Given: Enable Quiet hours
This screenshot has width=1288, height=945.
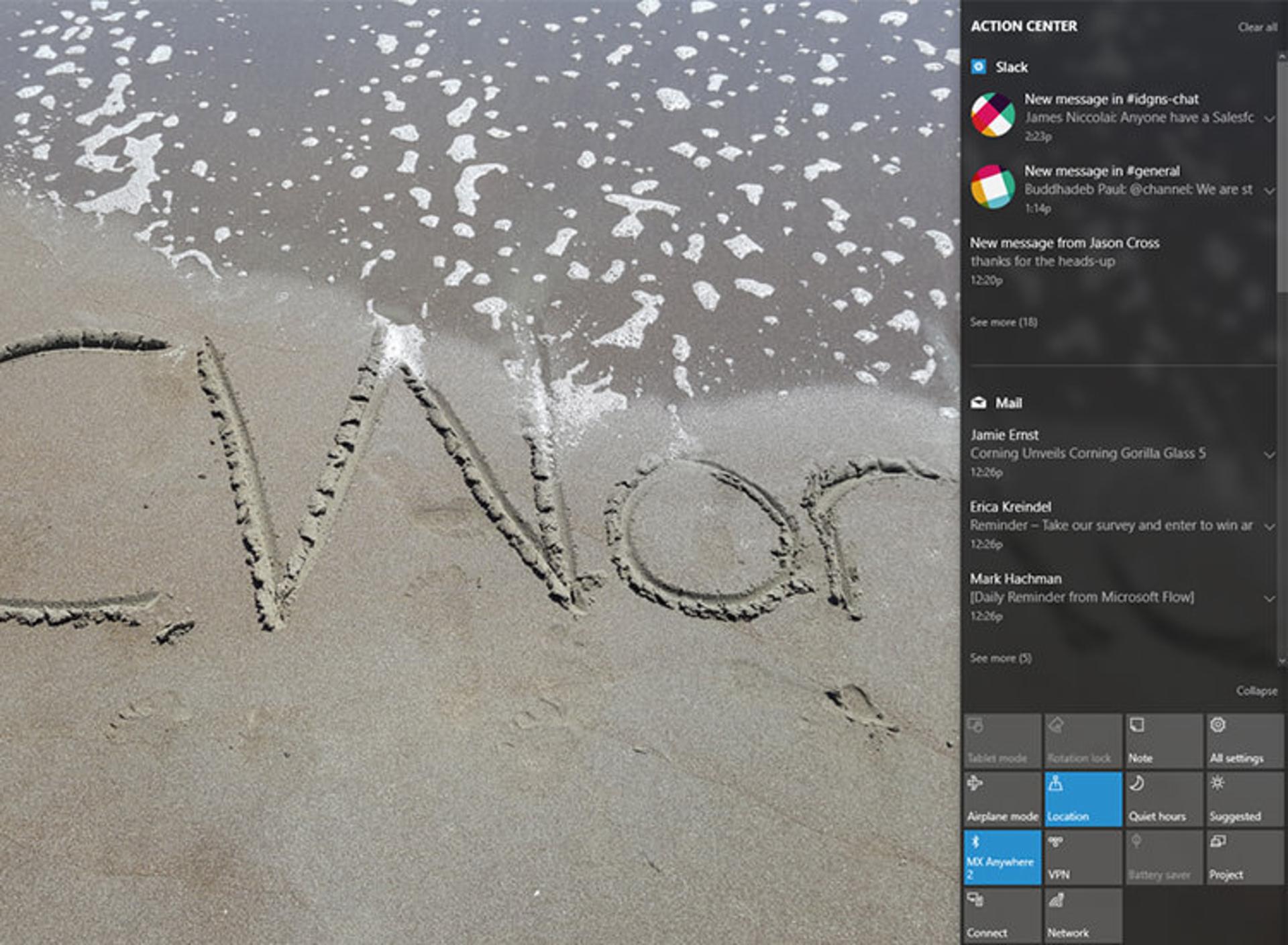Looking at the screenshot, I should [x=1163, y=799].
